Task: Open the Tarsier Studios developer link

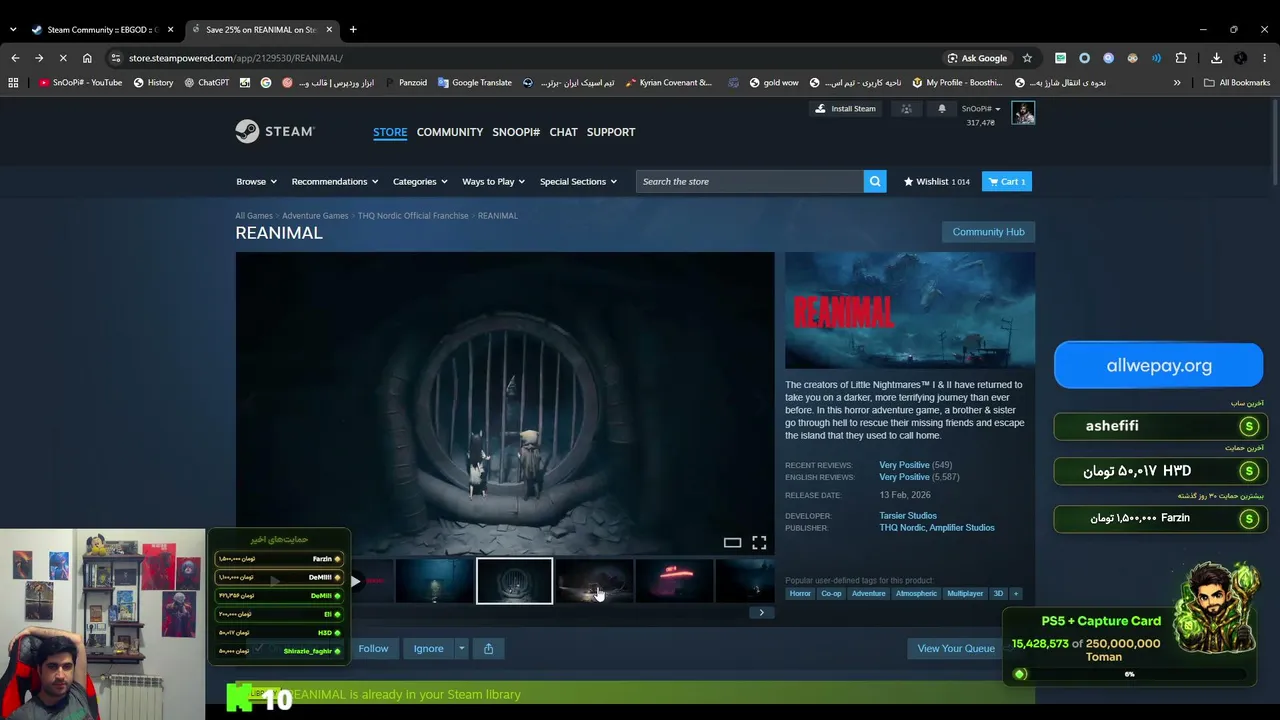Action: [908, 516]
